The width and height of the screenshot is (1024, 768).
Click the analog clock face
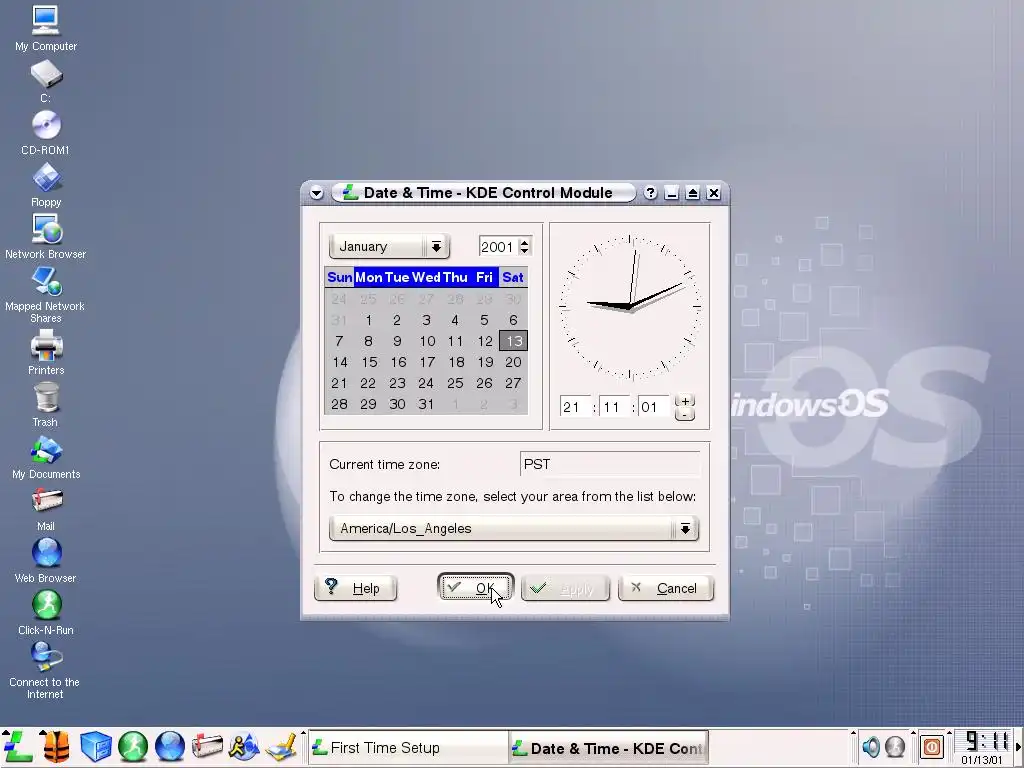(x=630, y=306)
